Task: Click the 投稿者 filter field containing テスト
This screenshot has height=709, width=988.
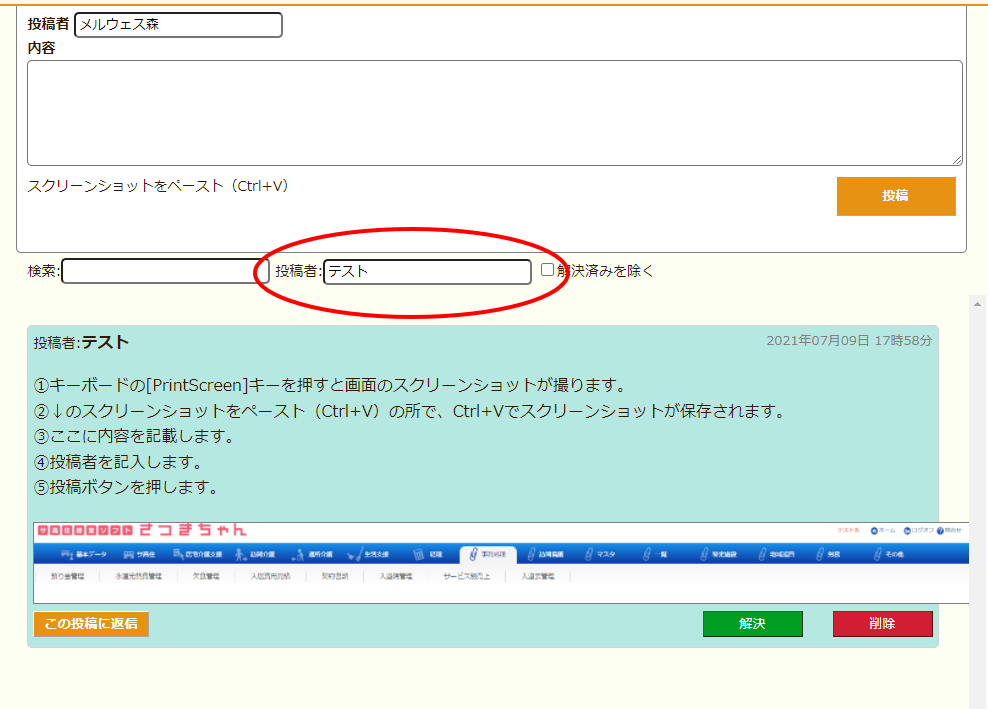Action: pyautogui.click(x=427, y=271)
